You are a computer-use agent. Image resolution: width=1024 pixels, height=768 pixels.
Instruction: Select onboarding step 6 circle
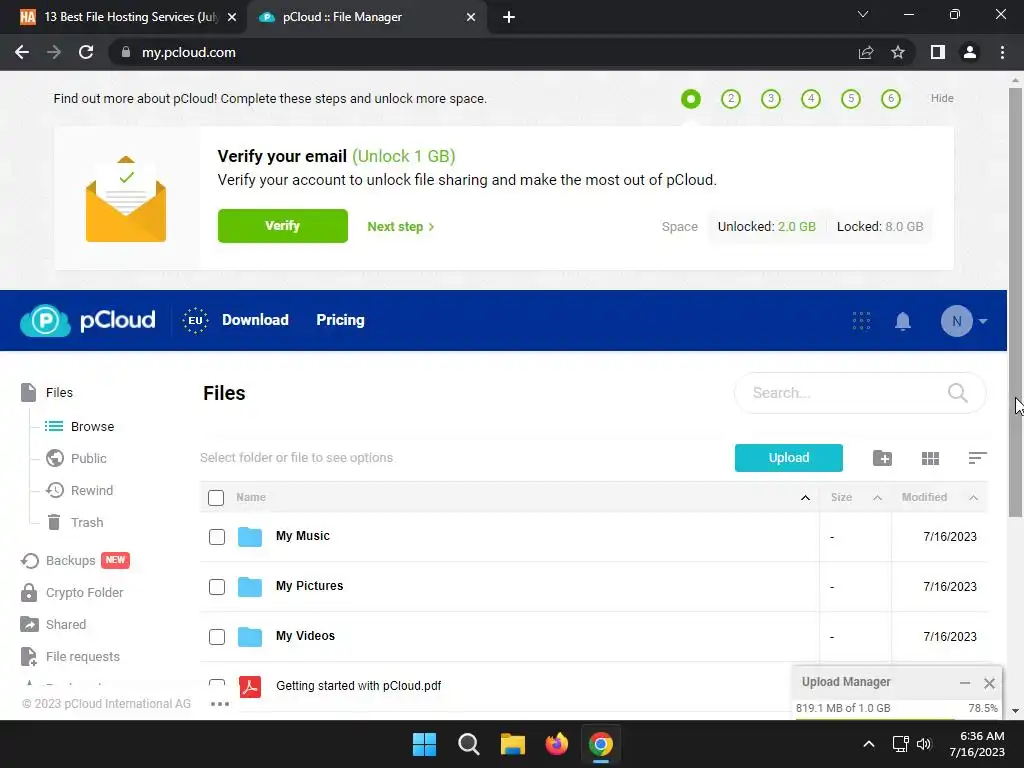pyautogui.click(x=891, y=99)
